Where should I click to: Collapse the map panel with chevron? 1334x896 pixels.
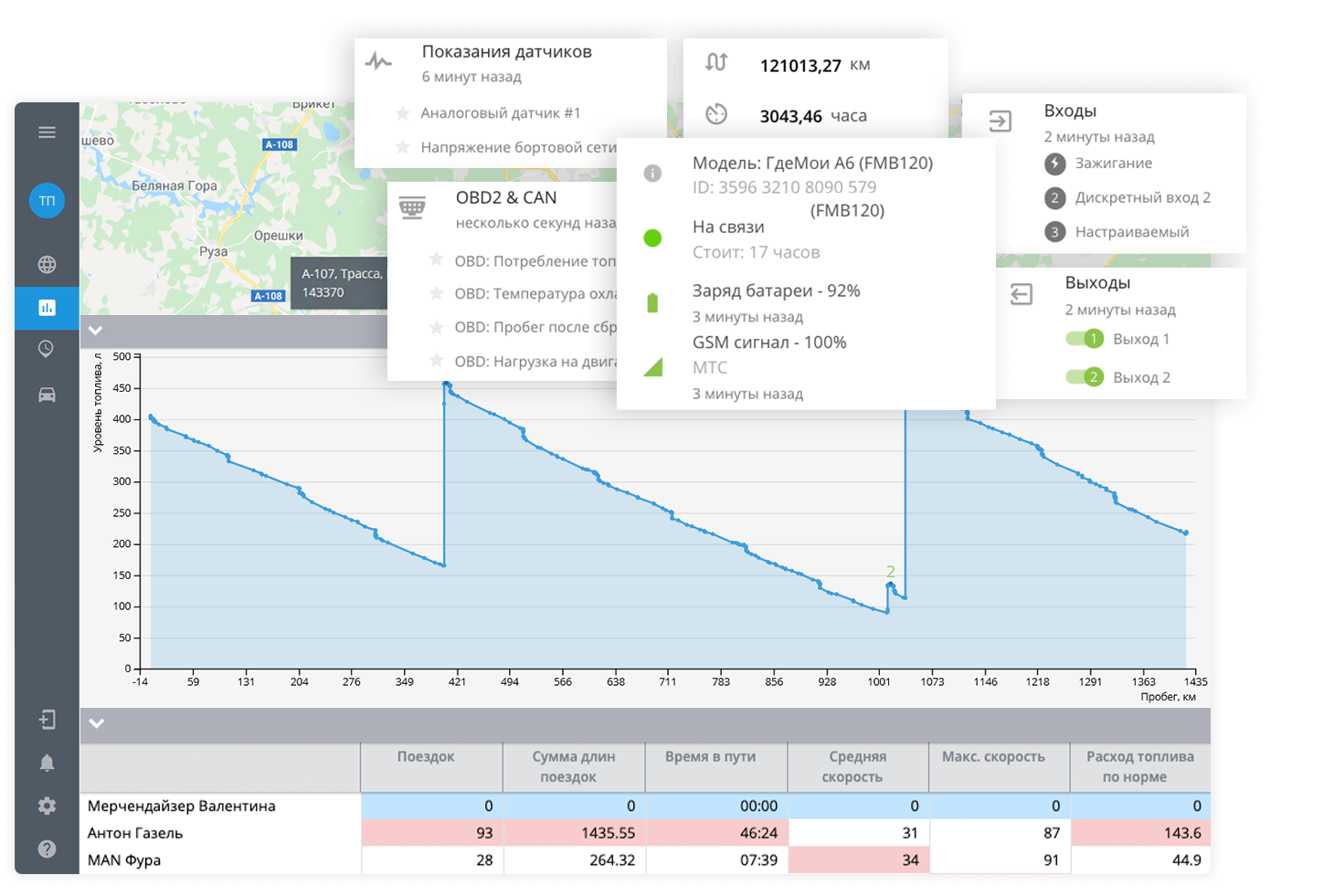pyautogui.click(x=95, y=331)
